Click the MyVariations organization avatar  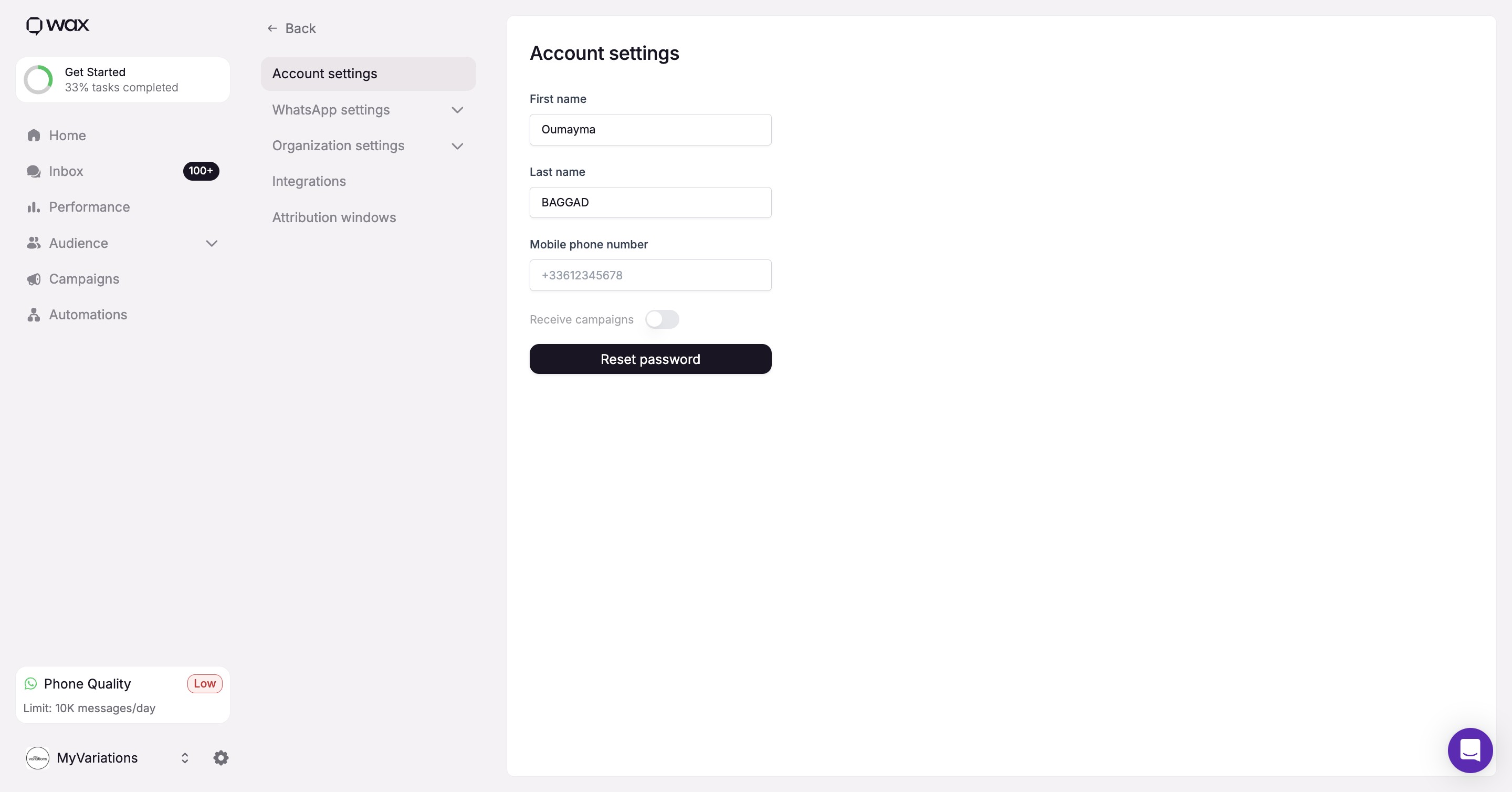38,758
